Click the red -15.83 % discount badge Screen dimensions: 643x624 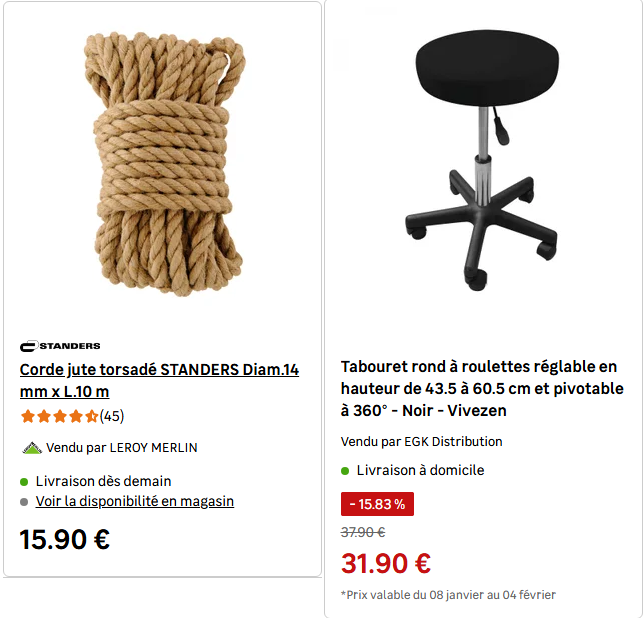click(x=377, y=504)
